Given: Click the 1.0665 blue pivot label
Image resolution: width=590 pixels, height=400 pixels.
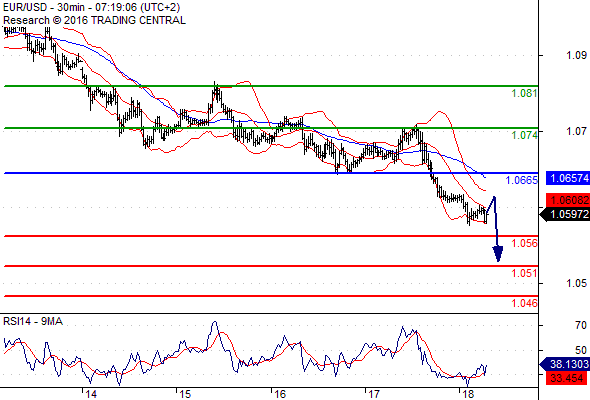Looking at the screenshot, I should click(522, 180).
